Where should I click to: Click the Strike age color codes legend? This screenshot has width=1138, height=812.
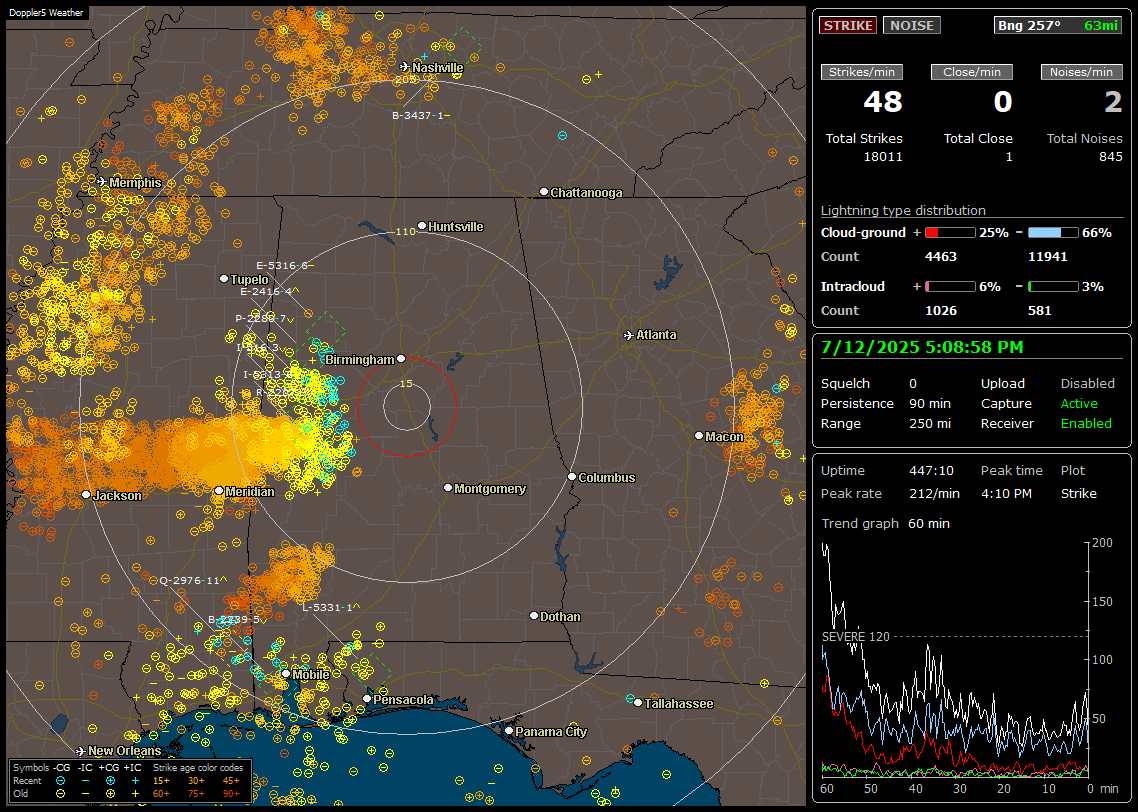click(198, 767)
